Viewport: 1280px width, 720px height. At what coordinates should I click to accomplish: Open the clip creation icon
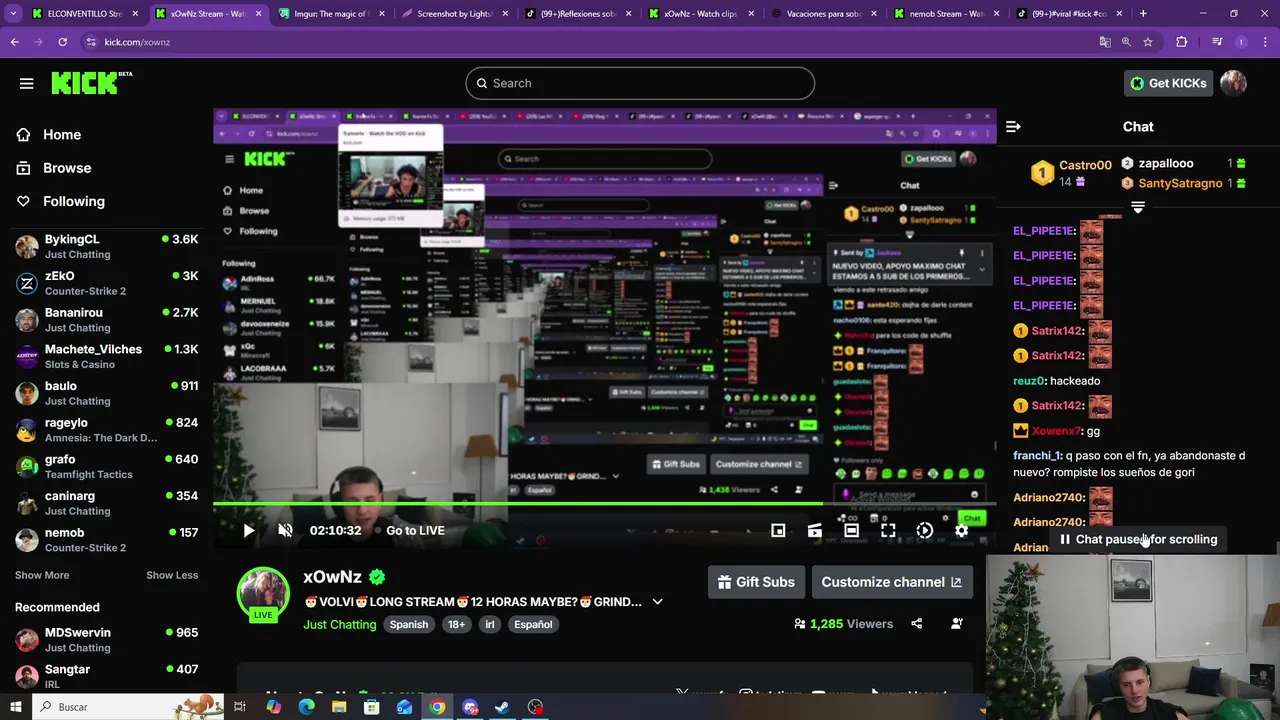tap(815, 531)
